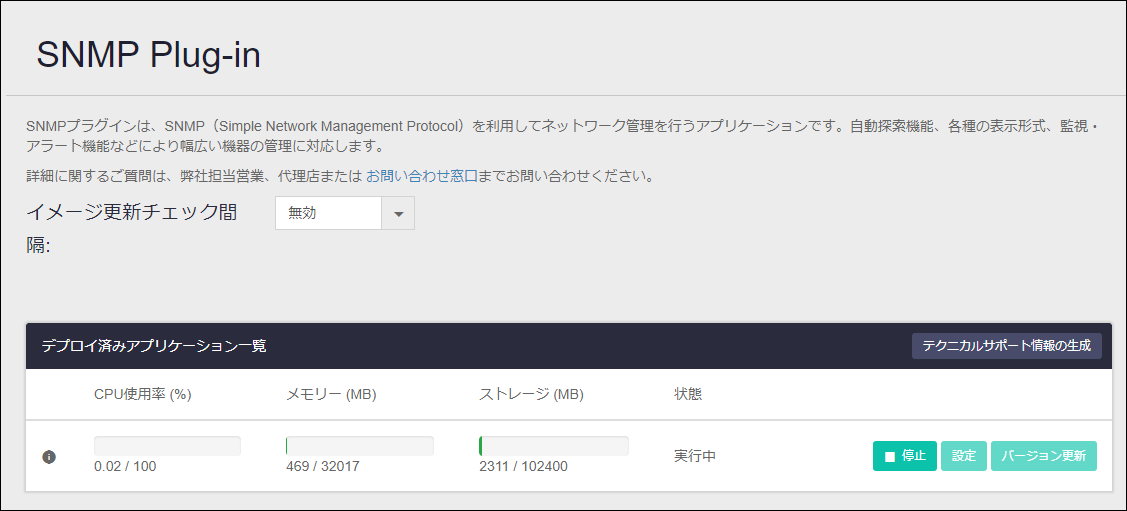
Task: Click the メモリー (MB) column header
Action: (331, 394)
